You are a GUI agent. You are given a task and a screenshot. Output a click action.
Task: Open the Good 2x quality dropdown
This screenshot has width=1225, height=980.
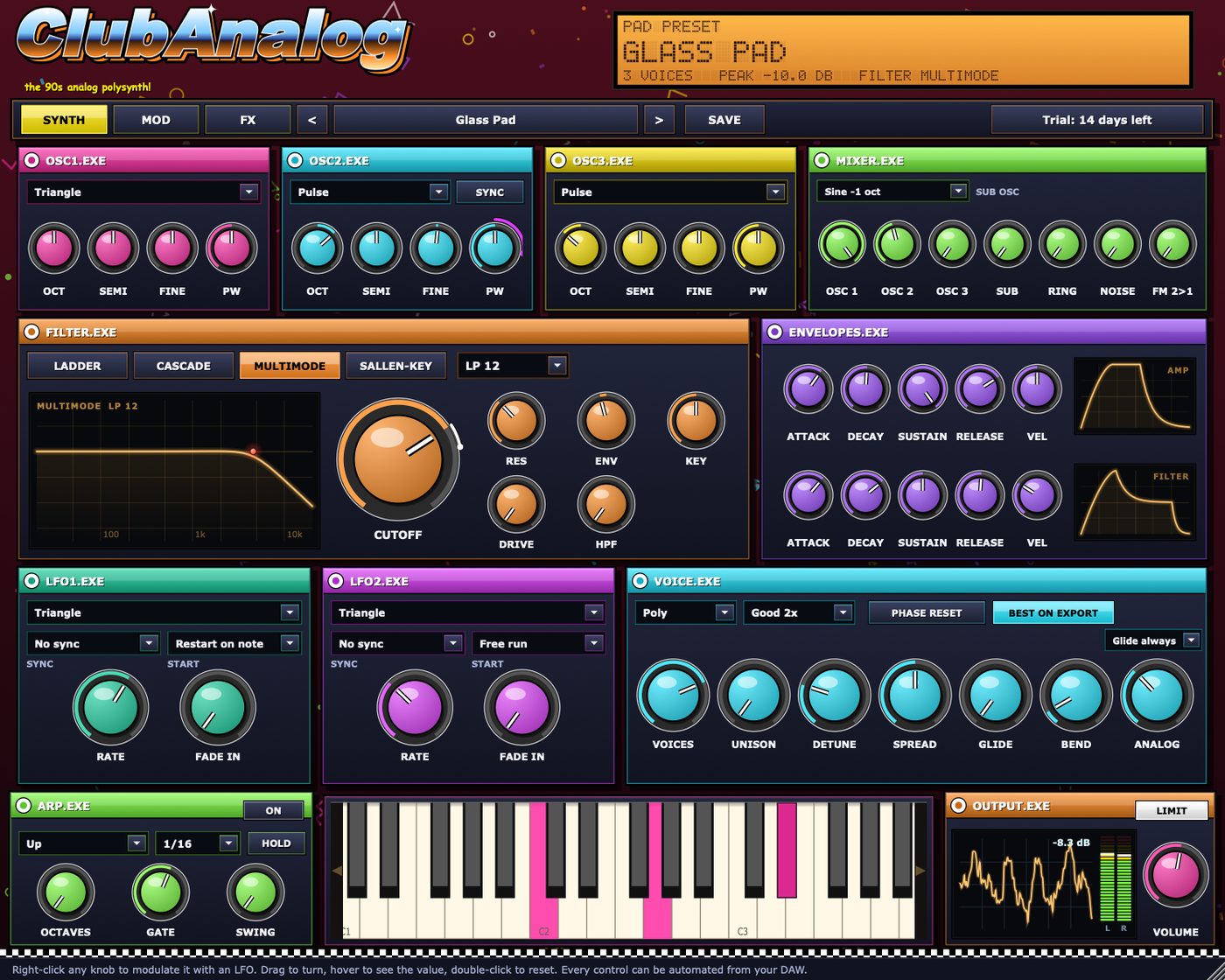799,612
